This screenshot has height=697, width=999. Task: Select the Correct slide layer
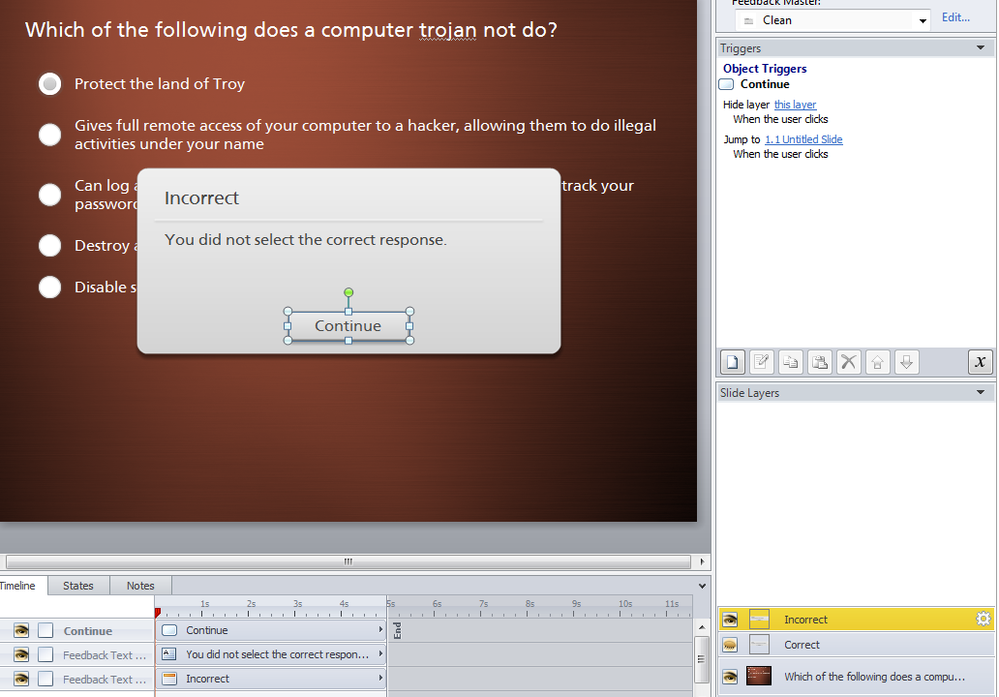856,645
